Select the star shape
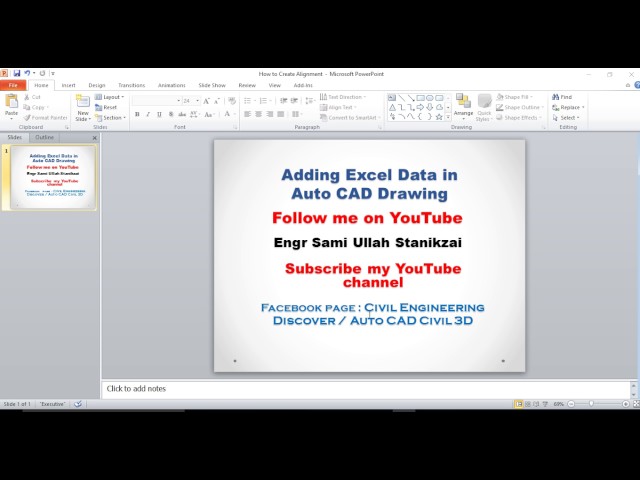Screen dimensions: 640x480 [439, 117]
